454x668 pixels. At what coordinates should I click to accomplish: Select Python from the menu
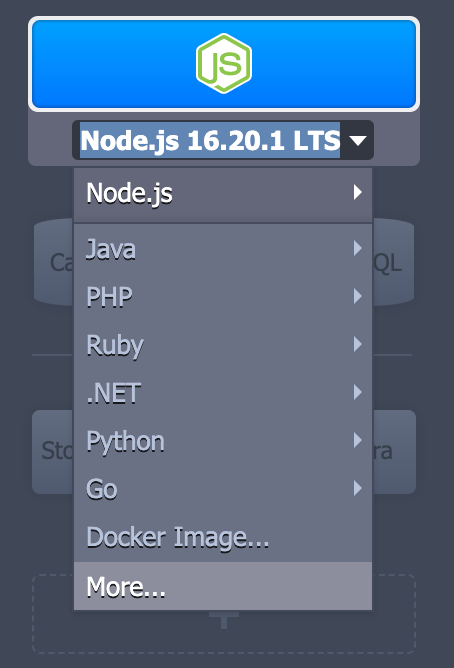click(126, 442)
